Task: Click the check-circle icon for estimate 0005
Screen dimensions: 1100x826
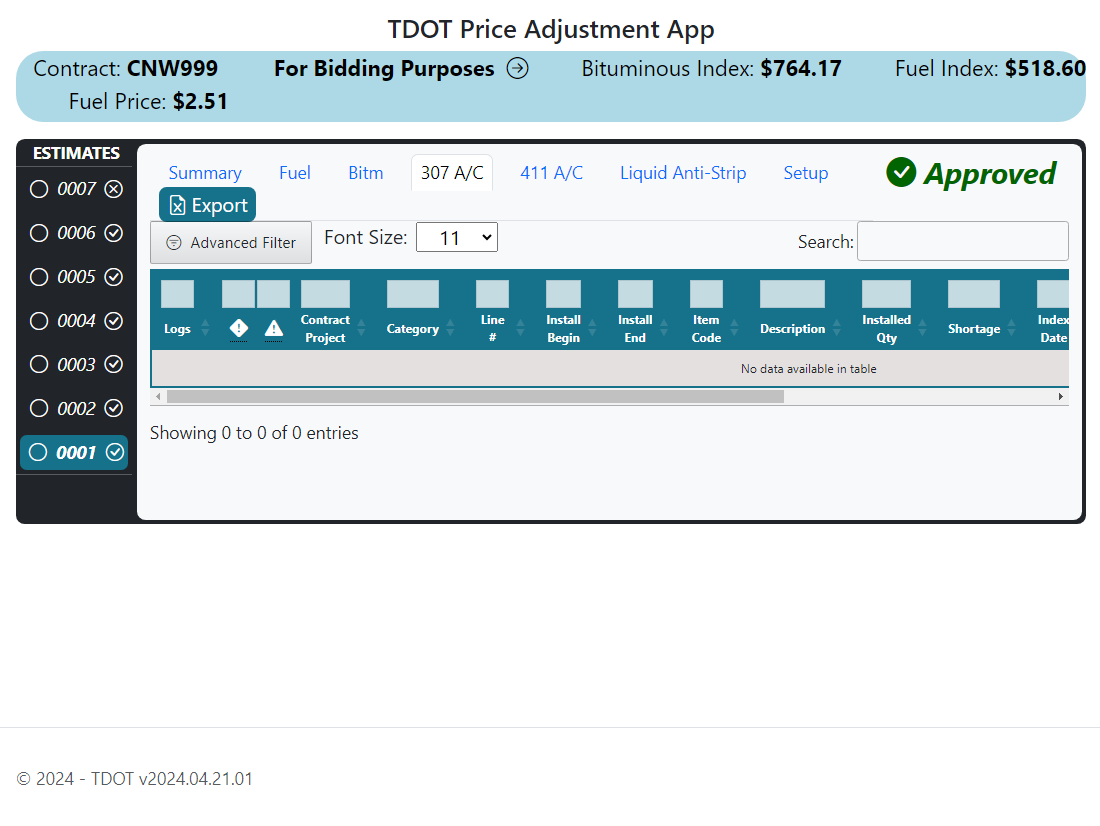Action: 114,277
